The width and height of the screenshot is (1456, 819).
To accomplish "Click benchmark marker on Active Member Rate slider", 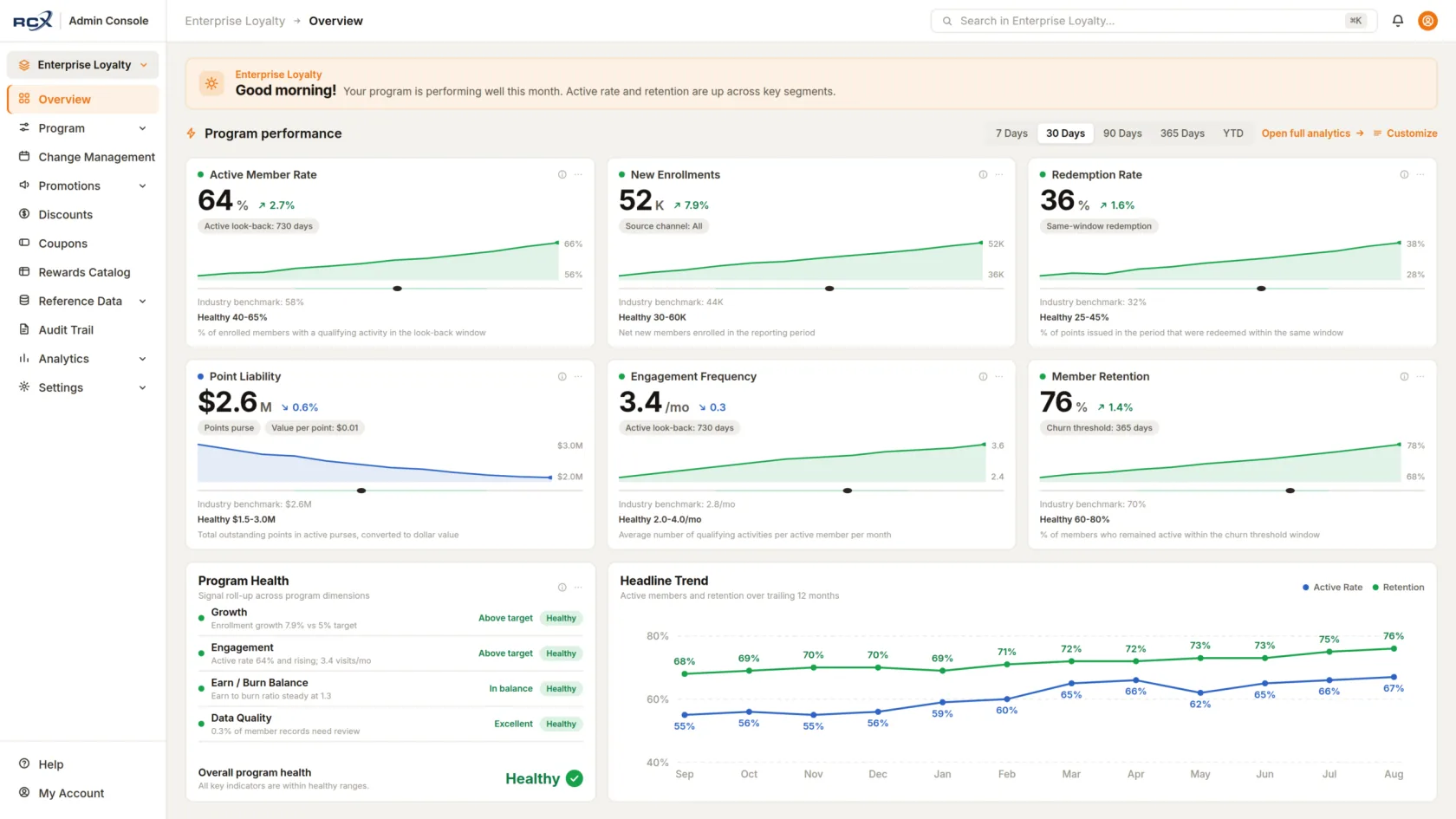I will click(397, 289).
